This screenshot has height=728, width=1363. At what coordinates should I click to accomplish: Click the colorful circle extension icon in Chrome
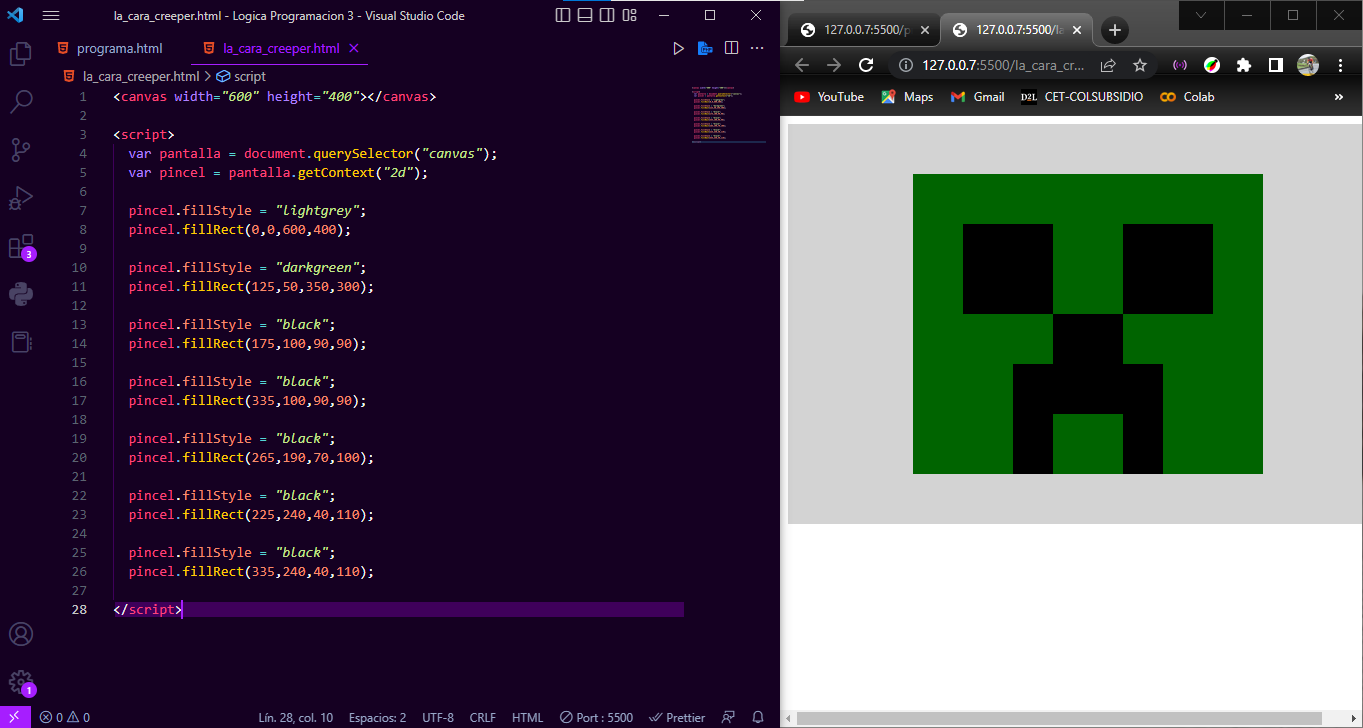click(1211, 65)
